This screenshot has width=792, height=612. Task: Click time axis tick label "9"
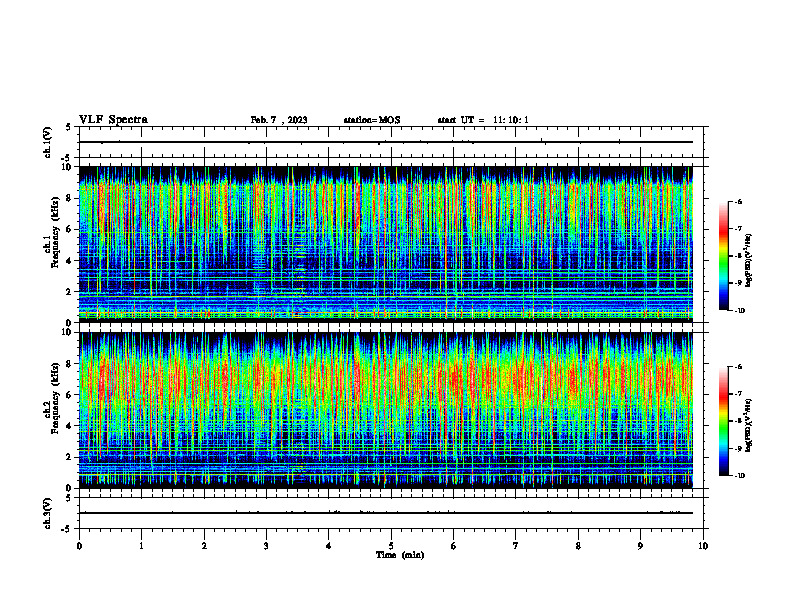coord(640,546)
